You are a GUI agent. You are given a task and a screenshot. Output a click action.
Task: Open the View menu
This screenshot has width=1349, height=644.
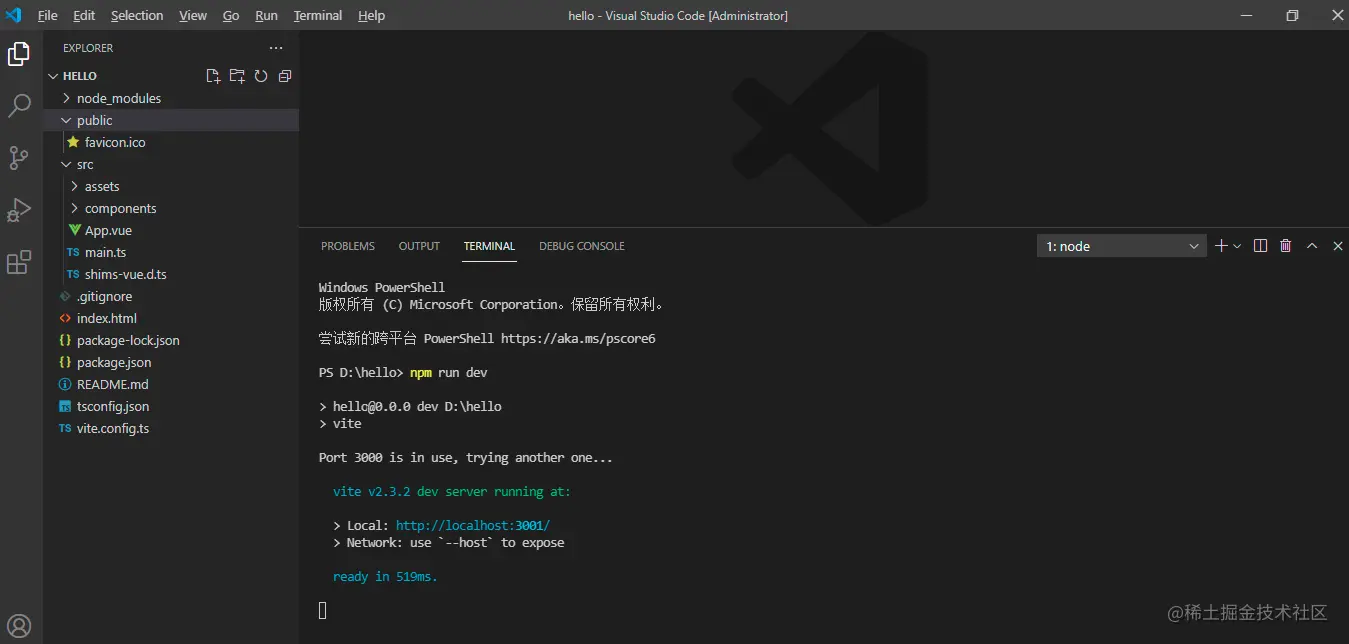coord(193,15)
